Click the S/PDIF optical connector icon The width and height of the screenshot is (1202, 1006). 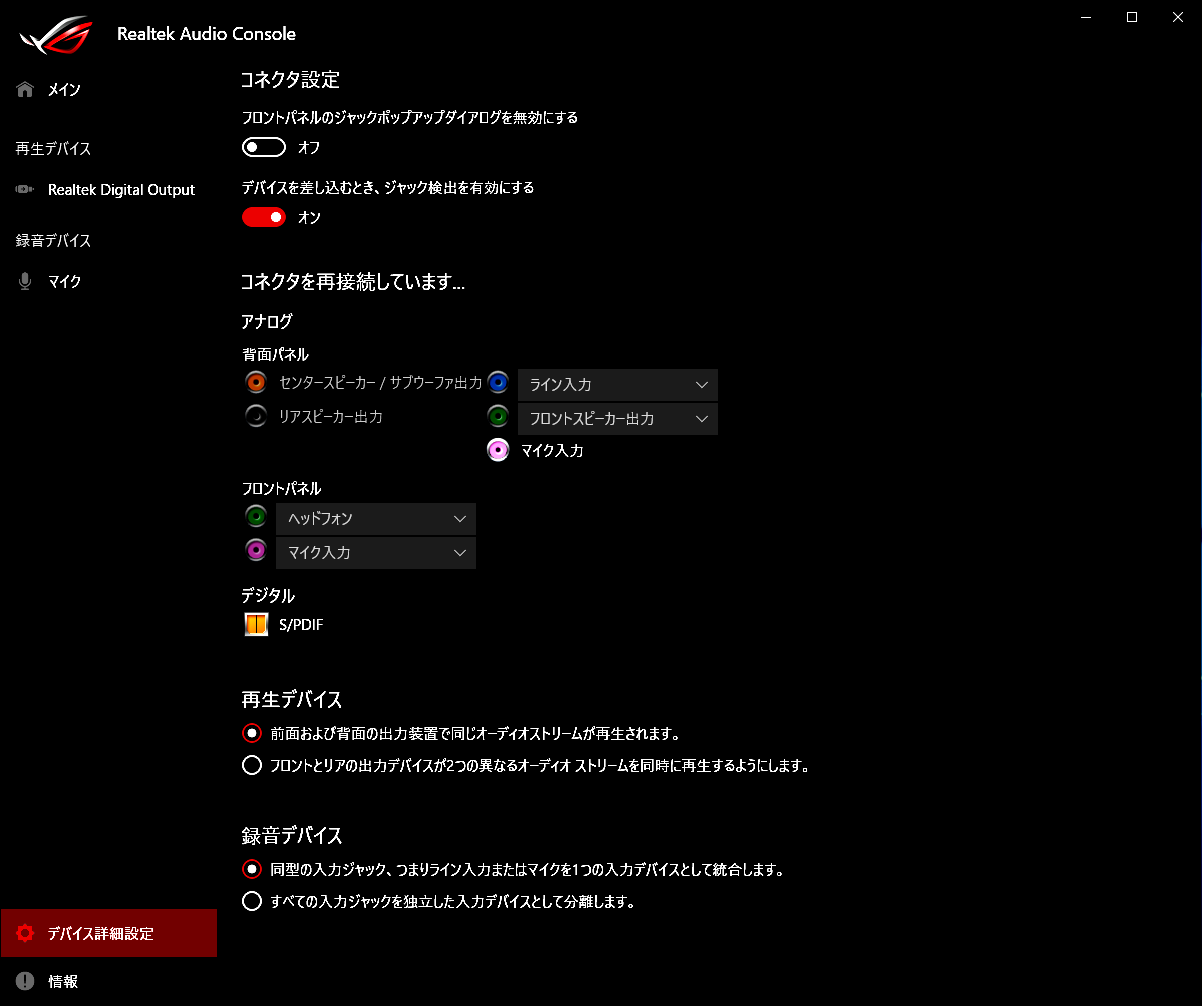tap(256, 625)
